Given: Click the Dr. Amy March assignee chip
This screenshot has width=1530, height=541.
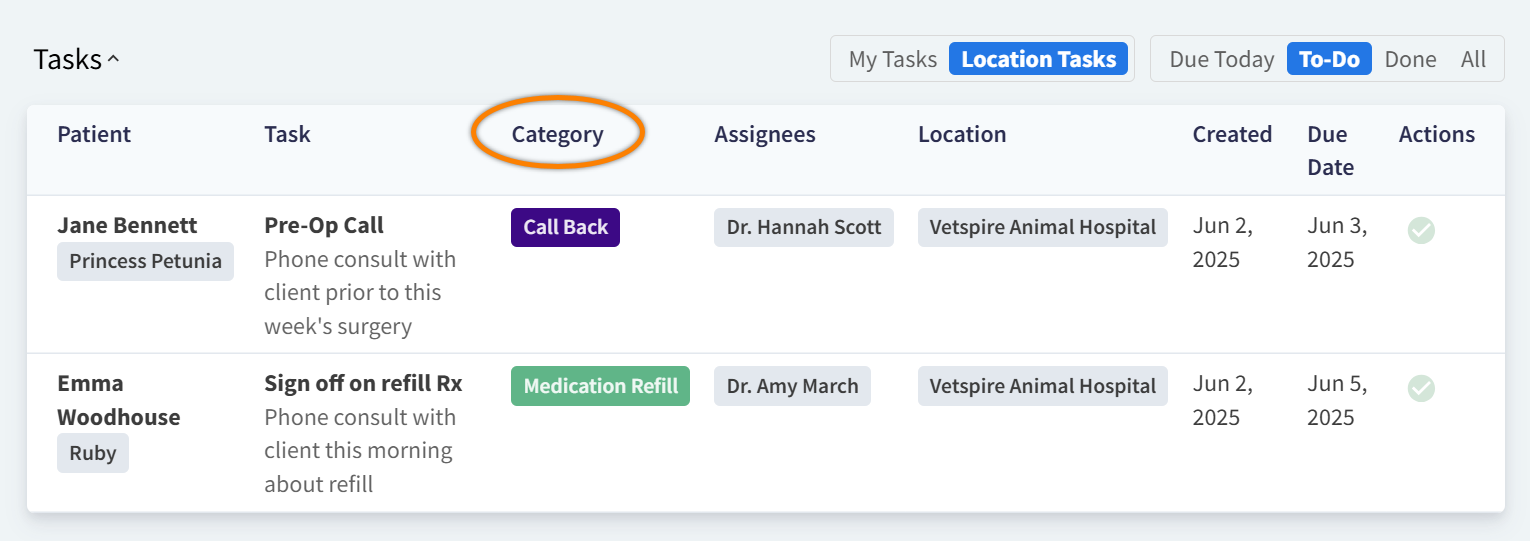Looking at the screenshot, I should pyautogui.click(x=792, y=386).
